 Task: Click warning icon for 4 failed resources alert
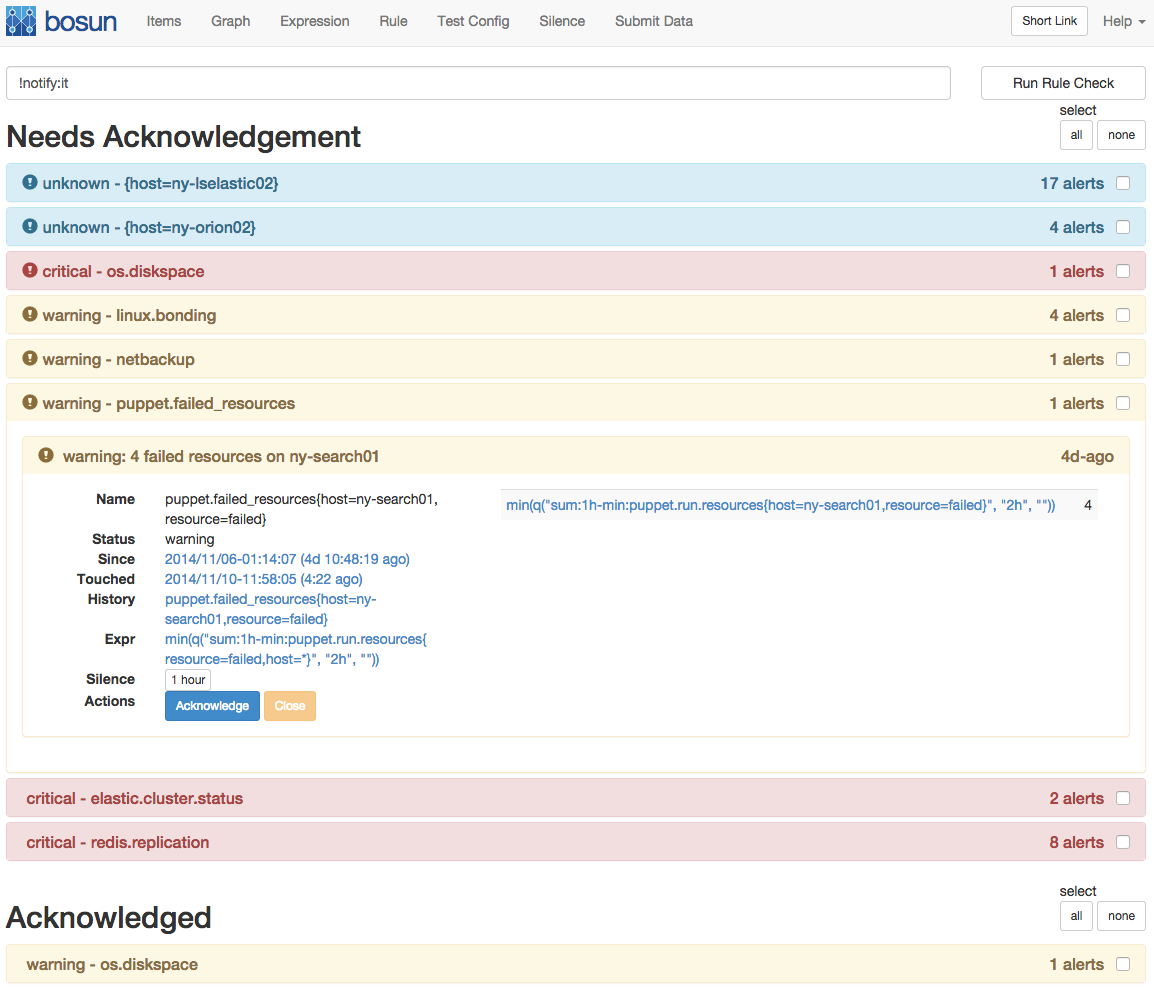pos(46,456)
